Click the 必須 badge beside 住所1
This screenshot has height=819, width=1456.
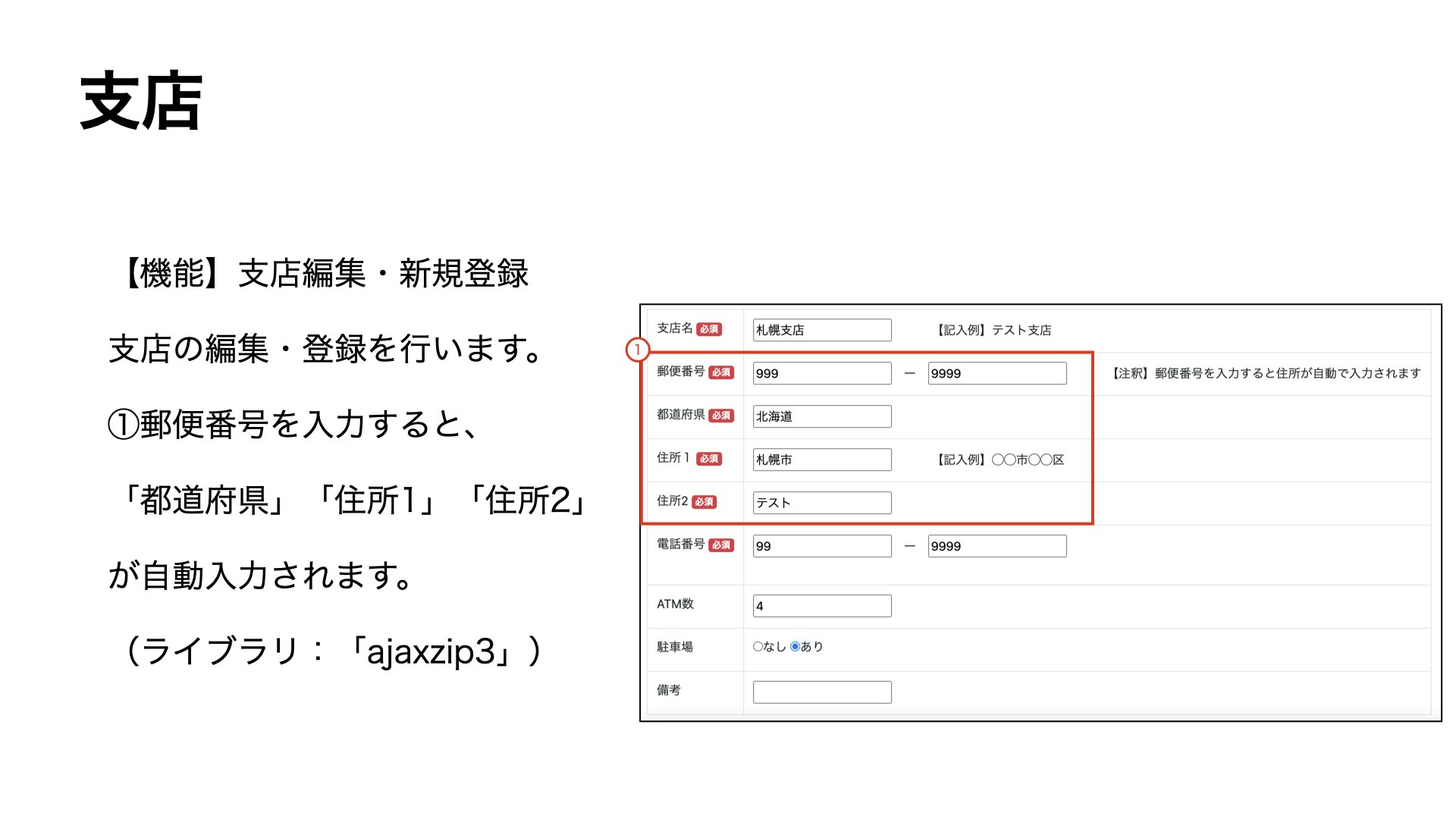pyautogui.click(x=711, y=459)
